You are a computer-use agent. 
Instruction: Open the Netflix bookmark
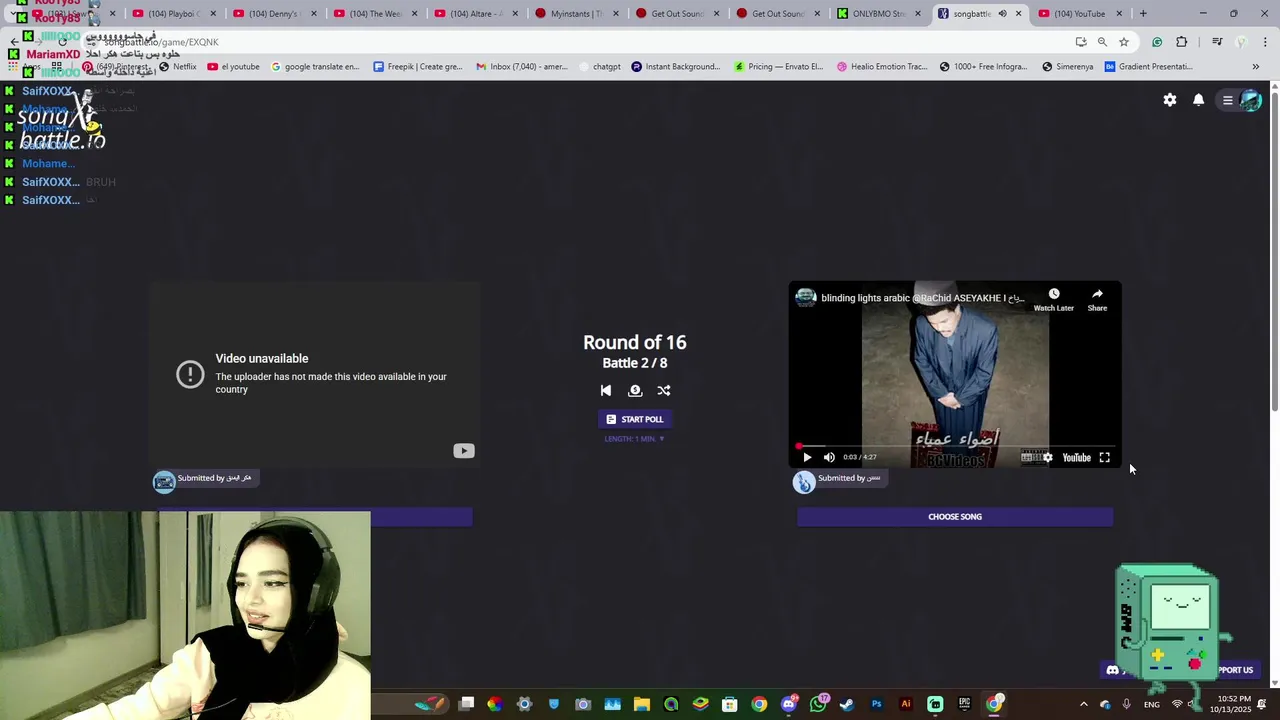(x=178, y=67)
